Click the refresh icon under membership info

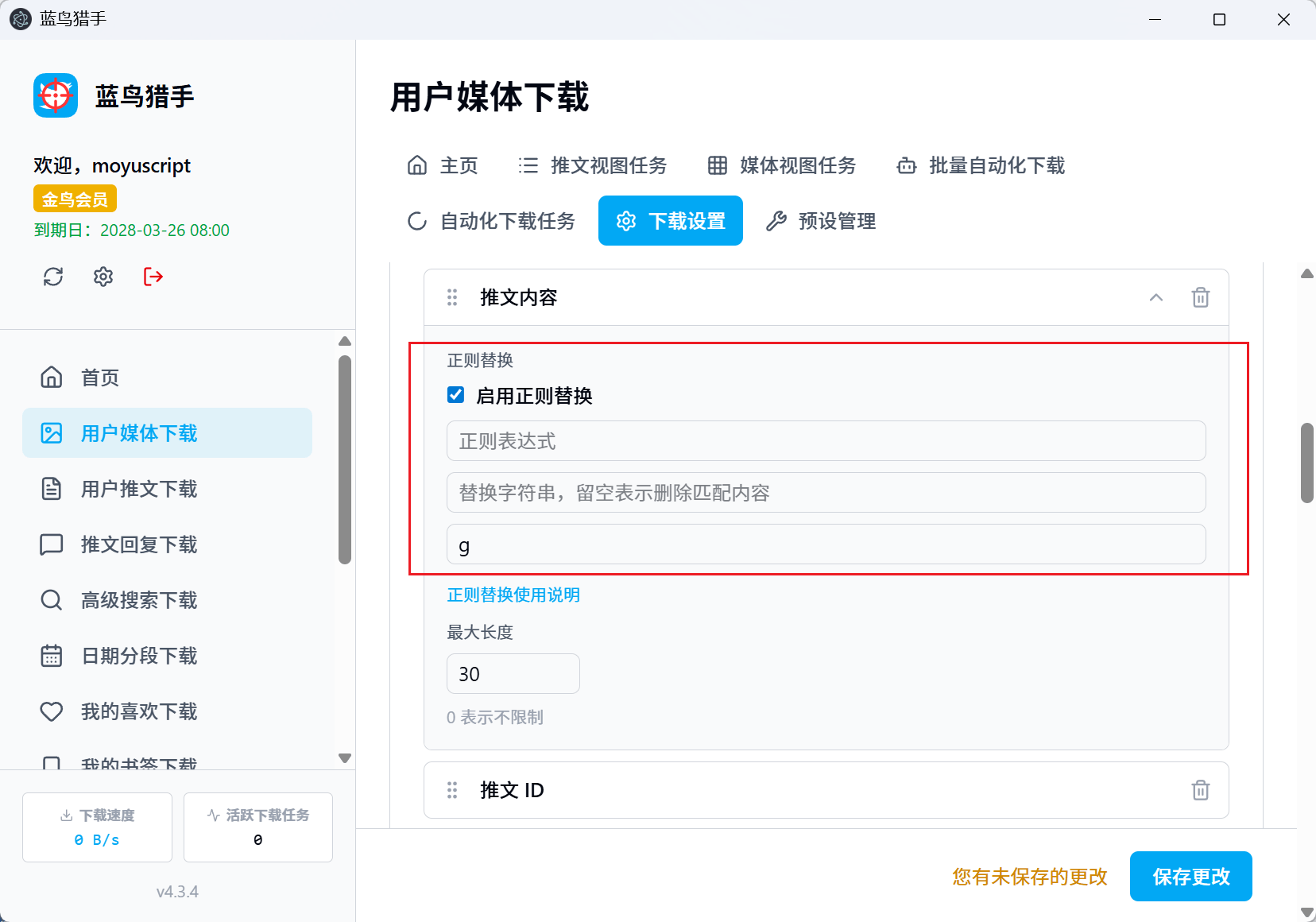(x=53, y=277)
